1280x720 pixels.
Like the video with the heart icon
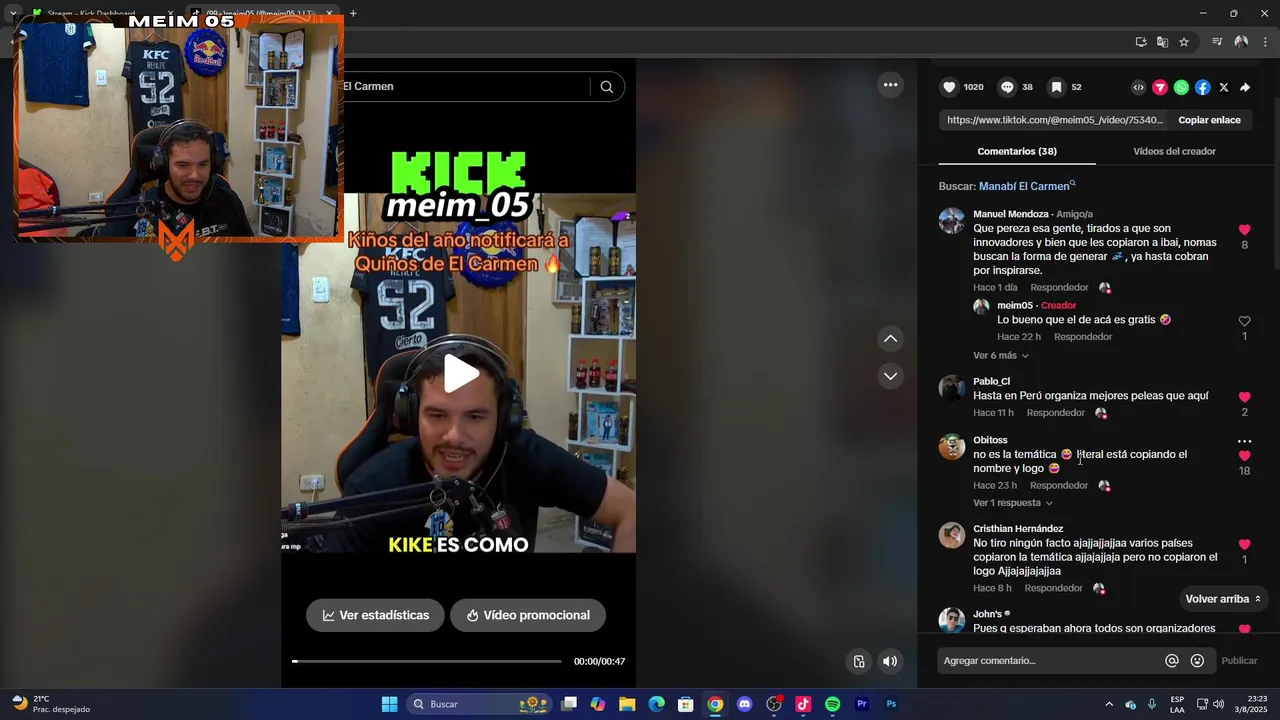click(x=950, y=87)
